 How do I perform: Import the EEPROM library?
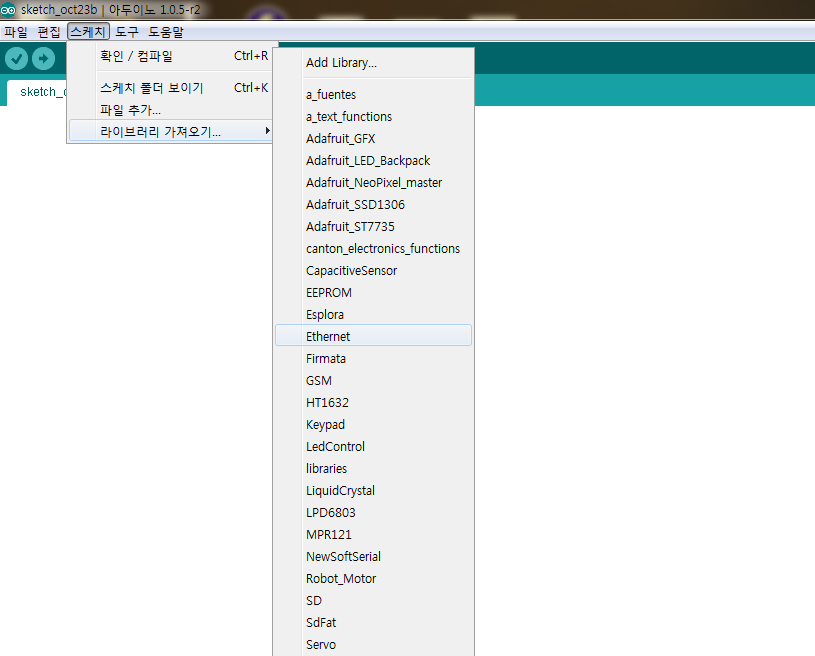click(373, 293)
